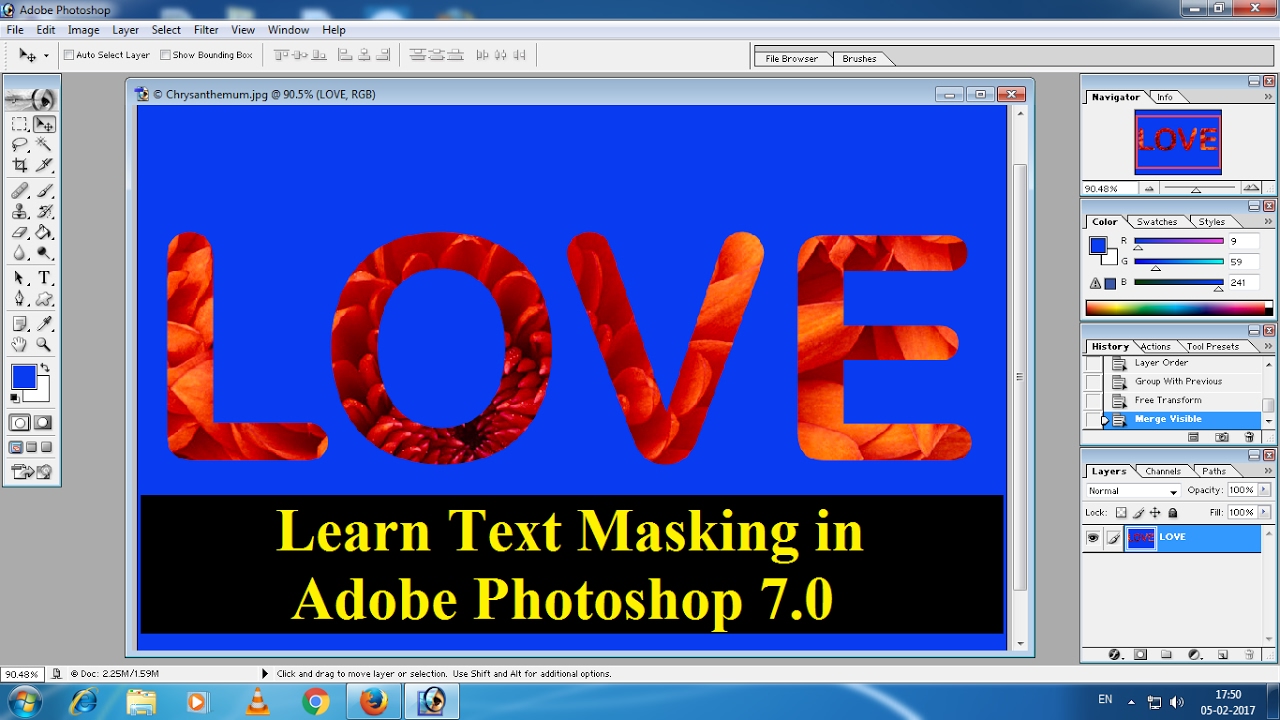
Task: Enable Auto Select Layer checkbox
Action: tap(69, 55)
